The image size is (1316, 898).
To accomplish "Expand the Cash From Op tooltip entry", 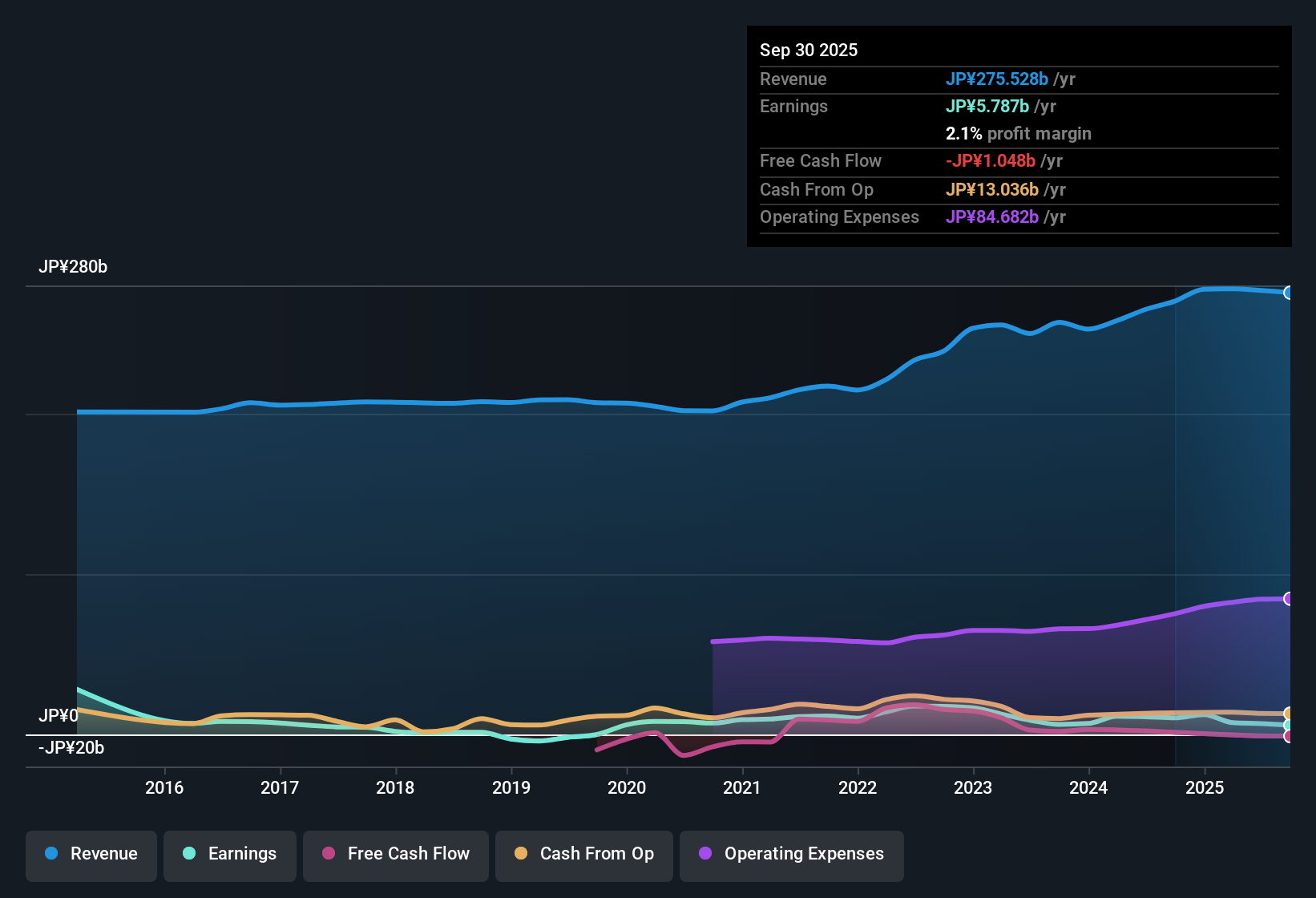I will (817, 190).
